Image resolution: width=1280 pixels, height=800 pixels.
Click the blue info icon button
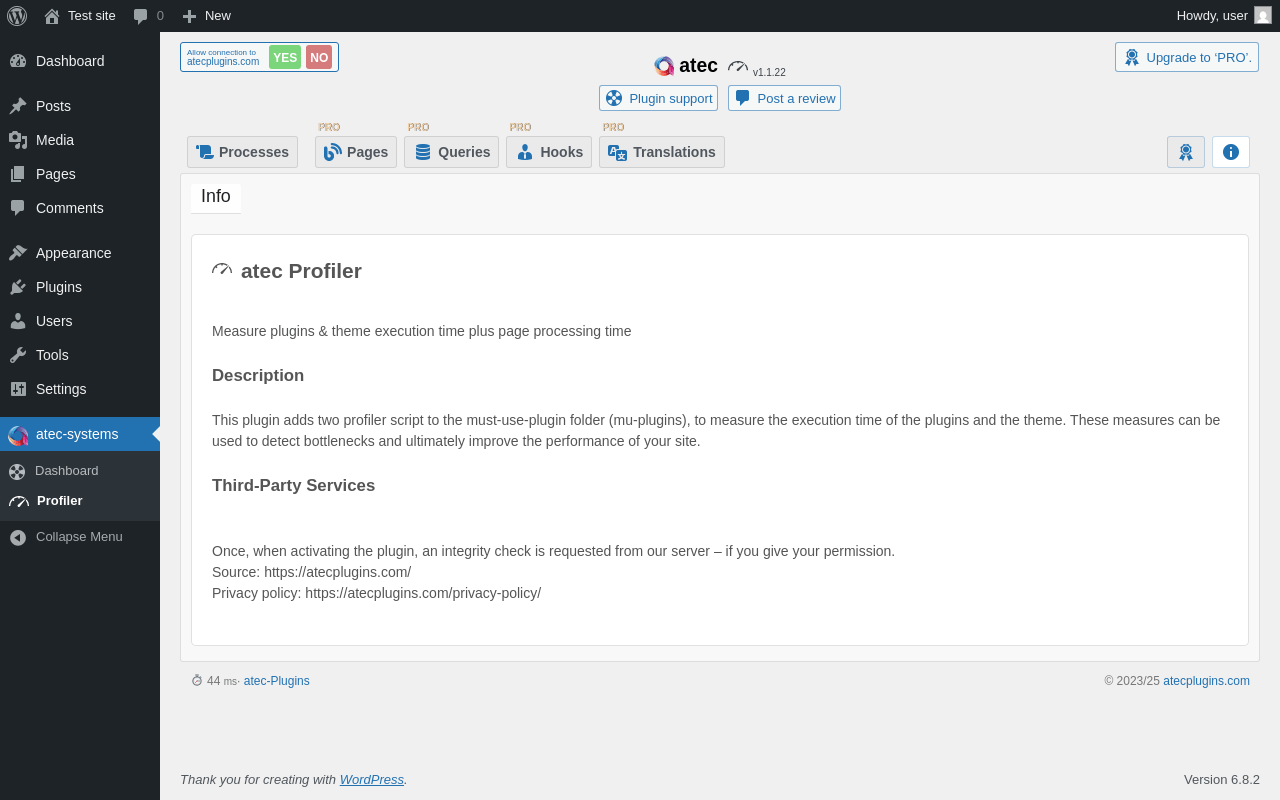(1230, 152)
